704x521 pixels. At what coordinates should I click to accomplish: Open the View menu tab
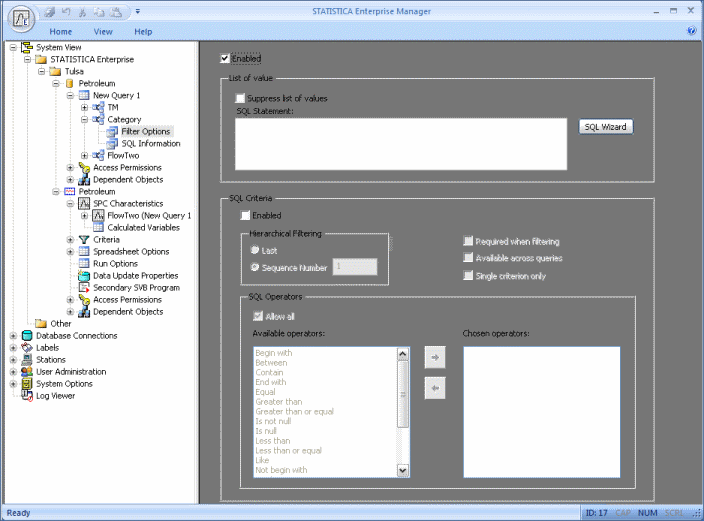click(103, 32)
